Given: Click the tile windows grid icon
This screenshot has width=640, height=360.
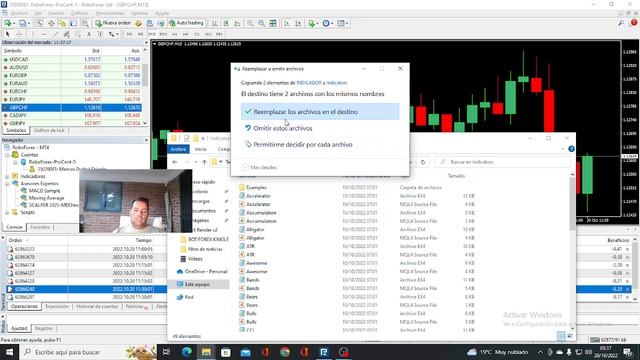Looking at the screenshot, I should [273, 23].
